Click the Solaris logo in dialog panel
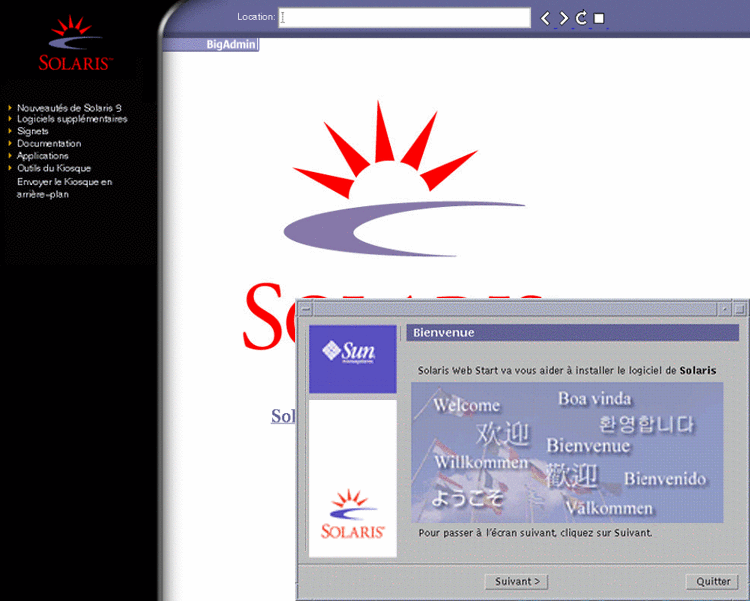 (x=353, y=514)
